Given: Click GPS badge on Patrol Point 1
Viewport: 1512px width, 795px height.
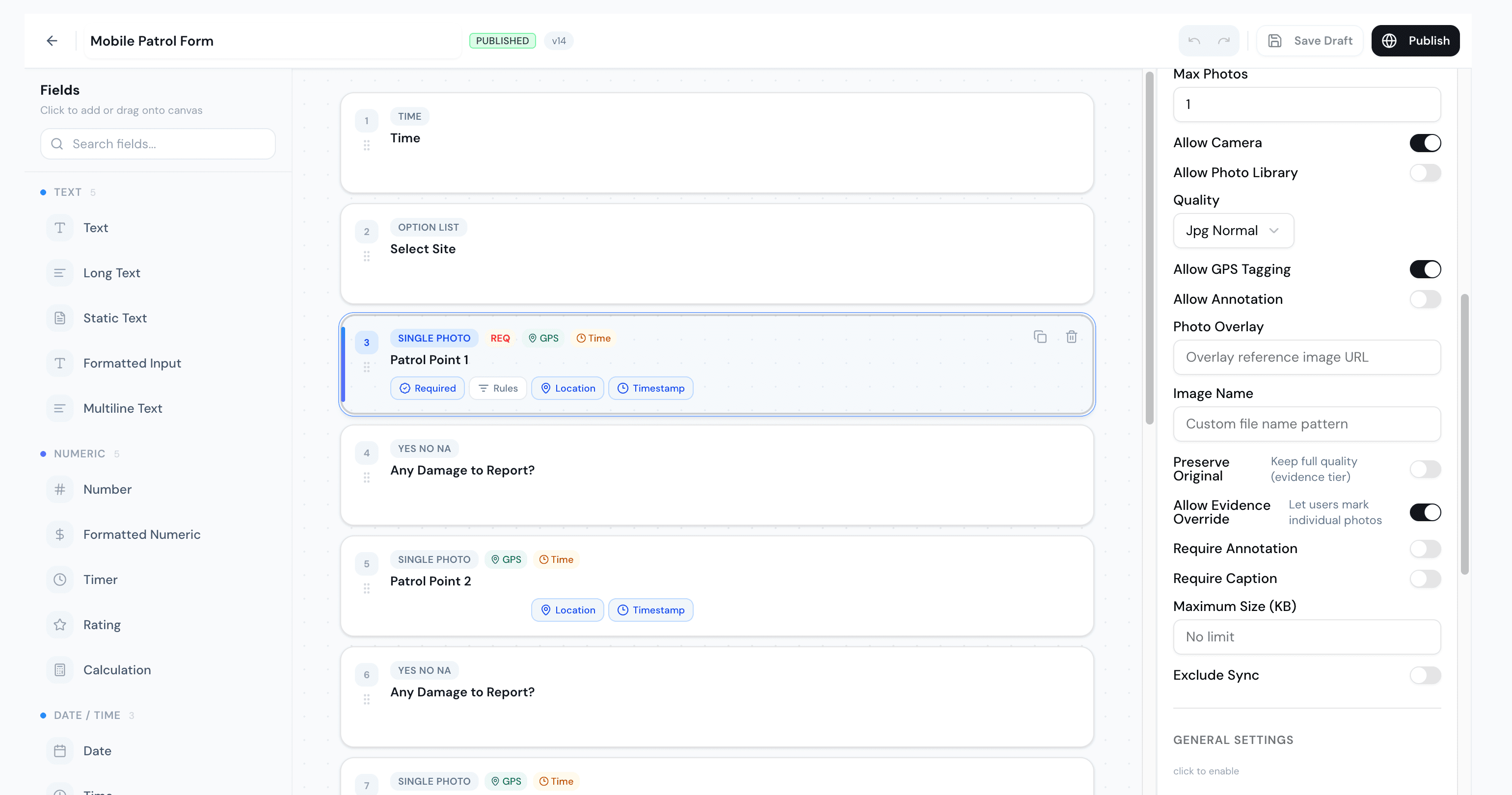Looking at the screenshot, I should pos(543,338).
